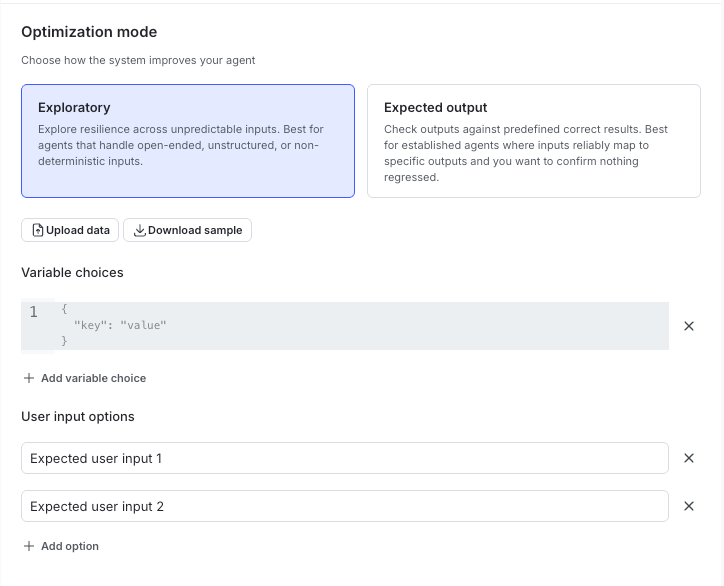Click the plus icon beside Add option
The image size is (724, 586).
29,546
